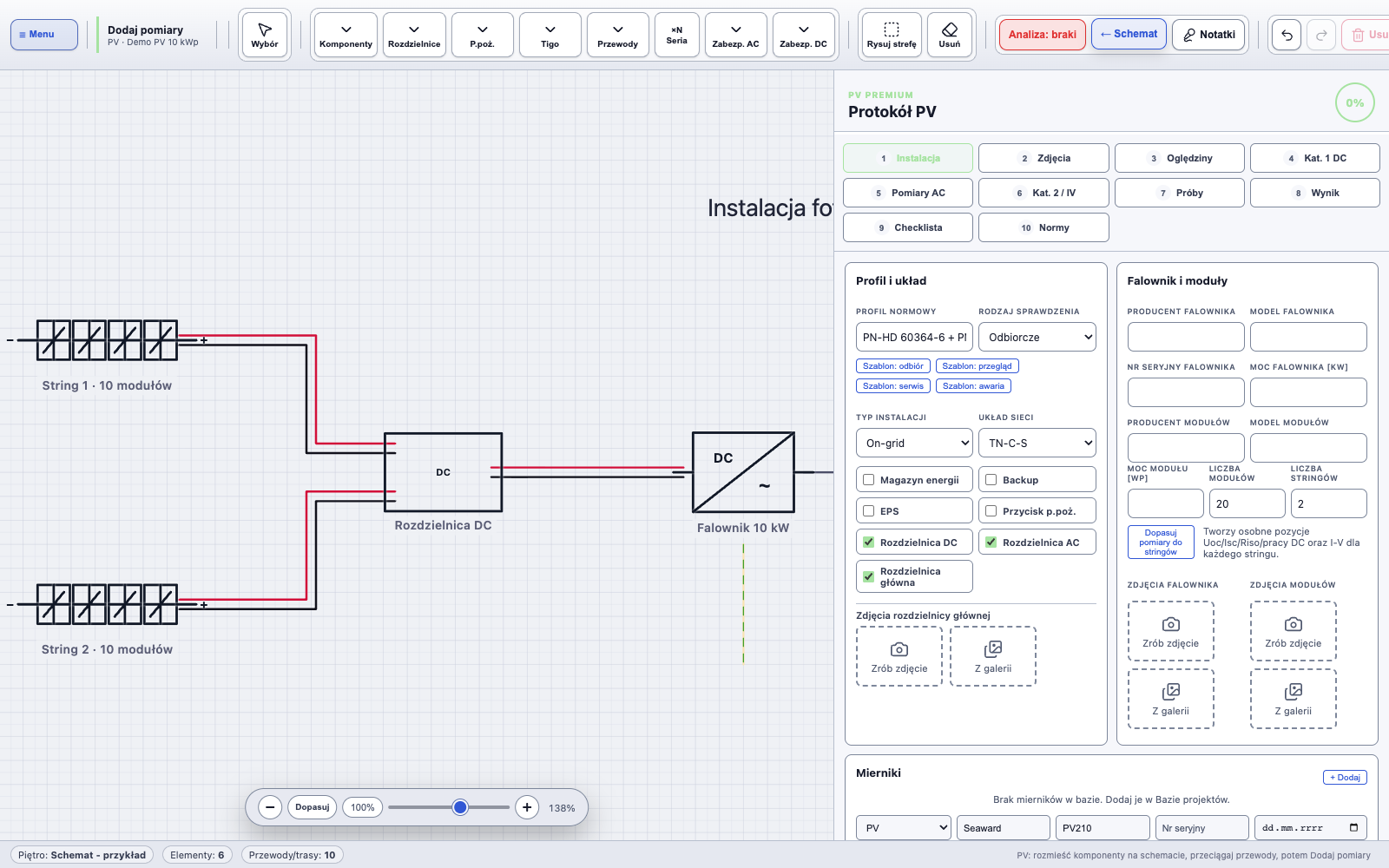Take inverter photo via Zrób zdjęcie

pos(1170,631)
